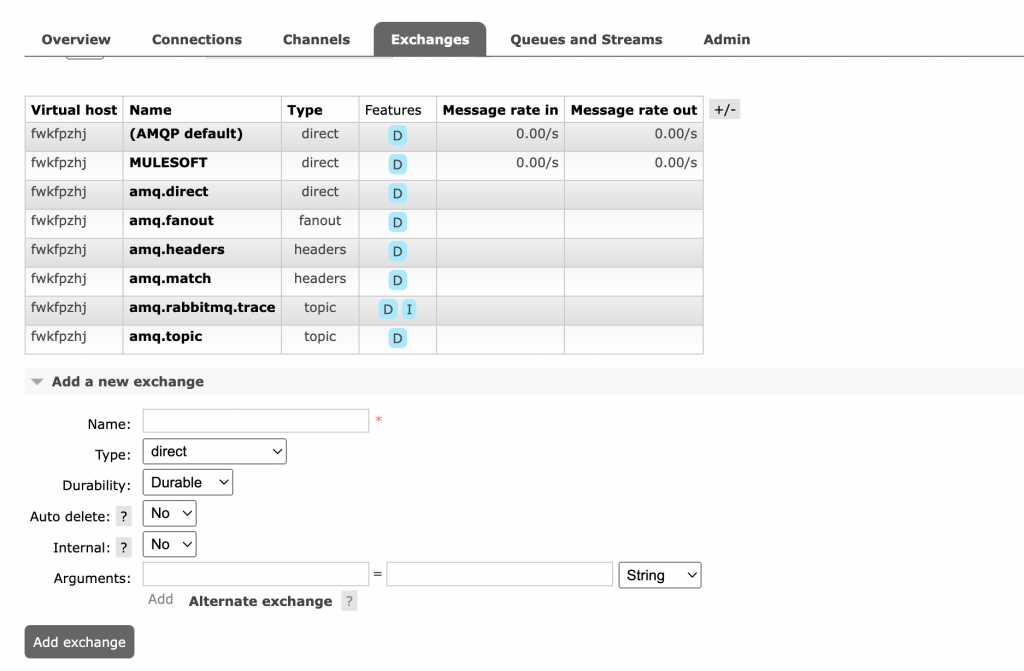
Task: Open the Queues and Streams tab
Action: coord(586,39)
